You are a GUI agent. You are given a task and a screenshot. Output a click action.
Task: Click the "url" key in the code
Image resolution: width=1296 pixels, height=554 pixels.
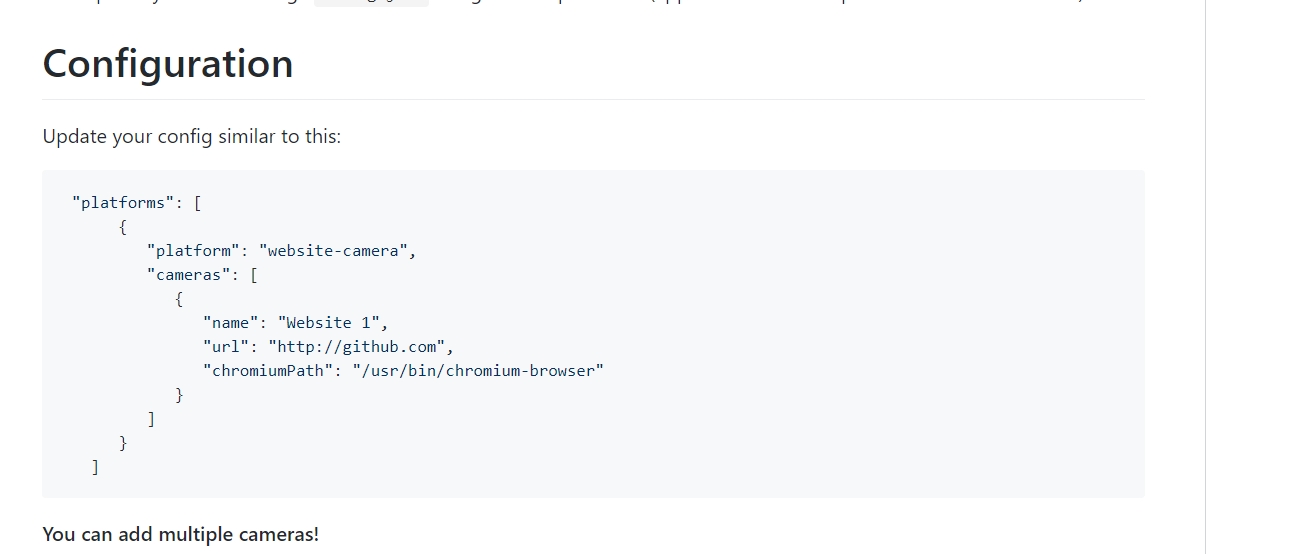(x=226, y=347)
